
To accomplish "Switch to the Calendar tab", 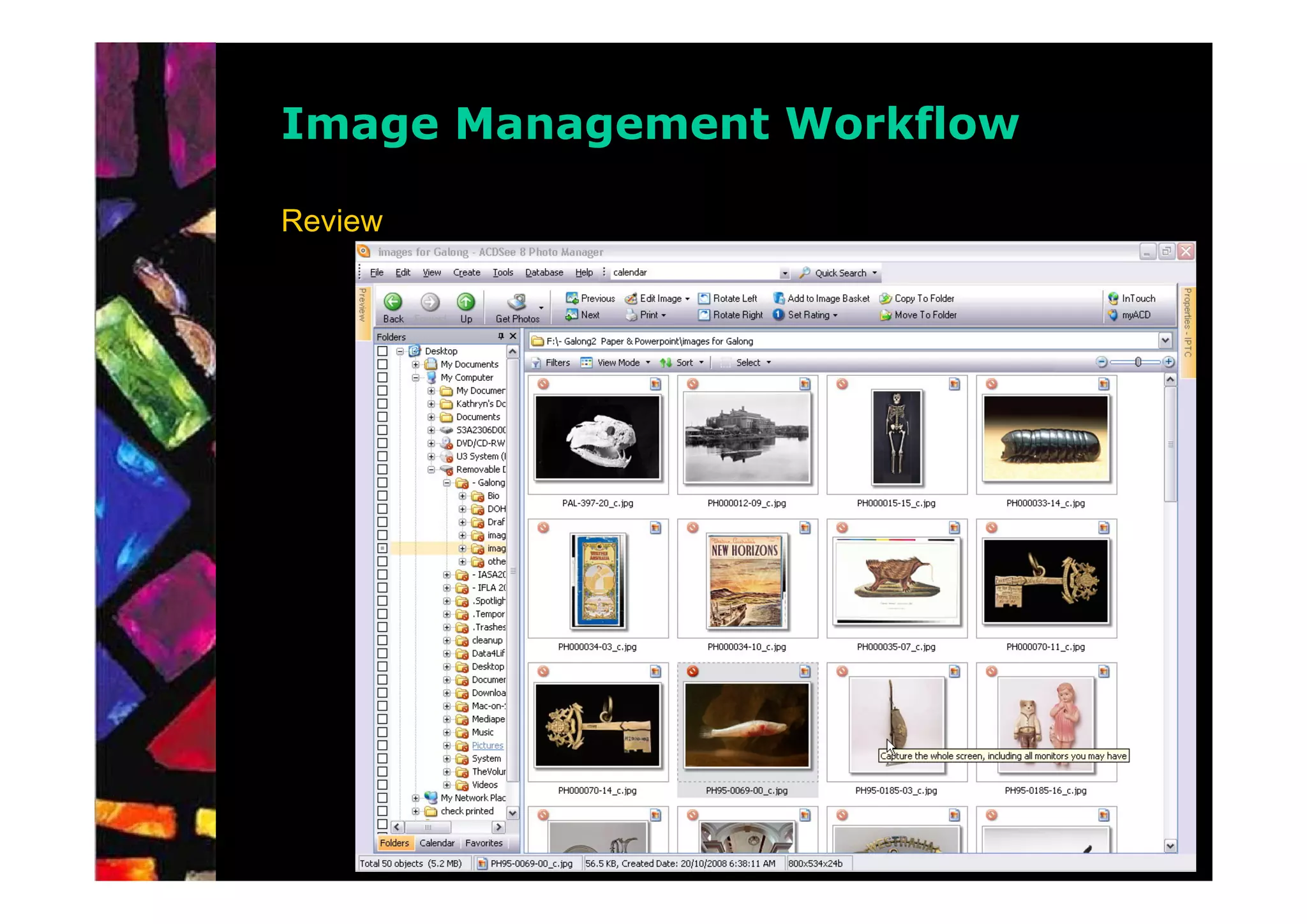I will coord(437,843).
